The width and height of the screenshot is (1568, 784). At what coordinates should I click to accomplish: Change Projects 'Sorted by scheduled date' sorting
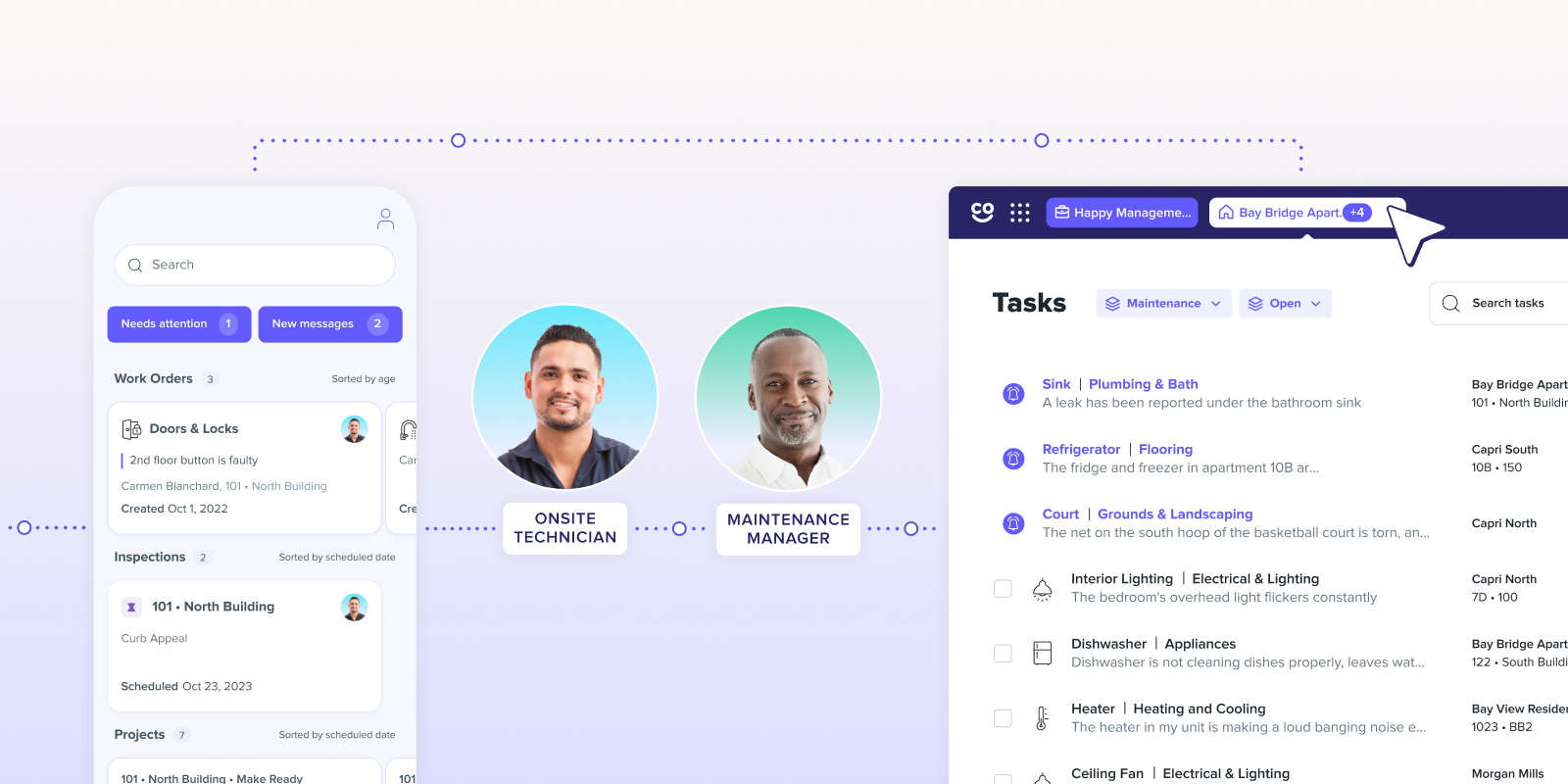pos(337,735)
